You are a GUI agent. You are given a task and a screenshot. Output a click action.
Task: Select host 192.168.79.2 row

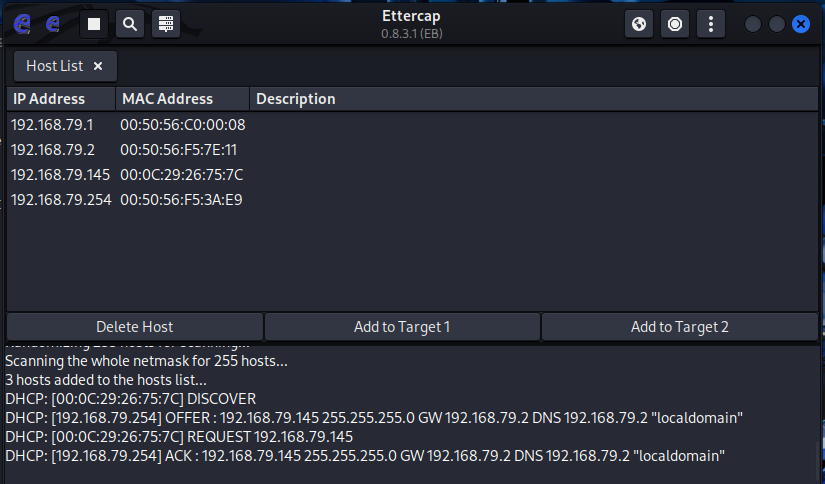[x=412, y=150]
